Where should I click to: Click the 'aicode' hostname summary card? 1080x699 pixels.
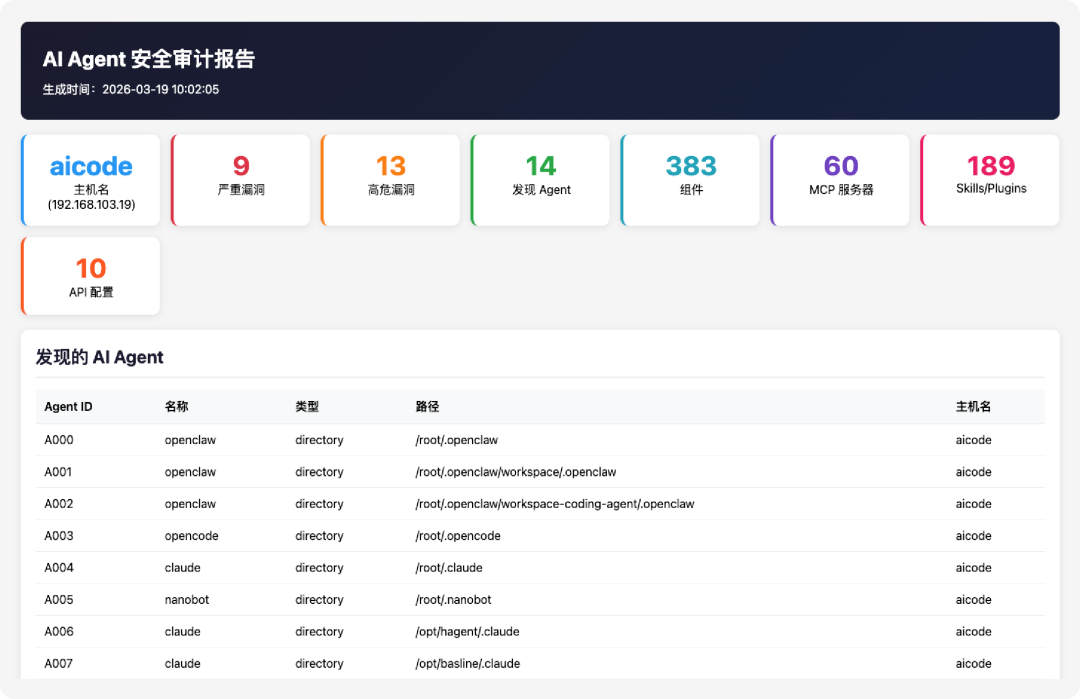(x=91, y=180)
